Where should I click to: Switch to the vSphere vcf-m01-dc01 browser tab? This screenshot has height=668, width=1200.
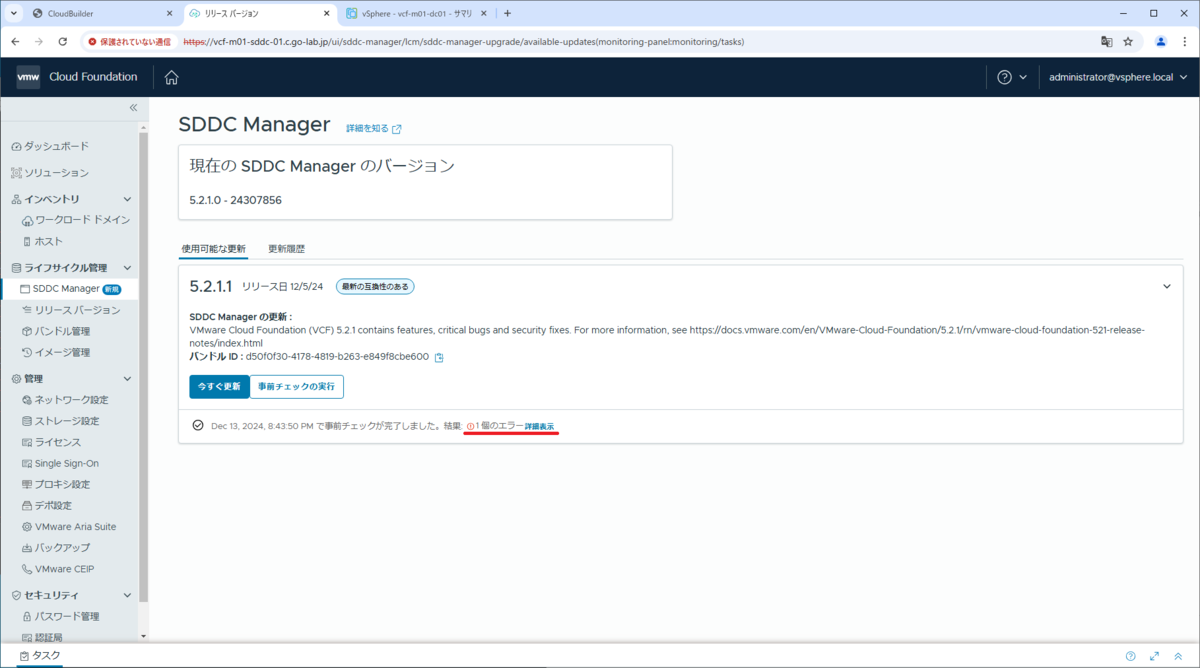click(x=418, y=14)
